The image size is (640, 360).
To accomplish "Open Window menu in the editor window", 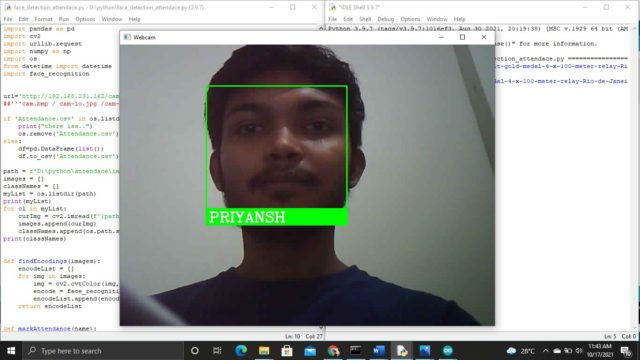I will click(112, 19).
